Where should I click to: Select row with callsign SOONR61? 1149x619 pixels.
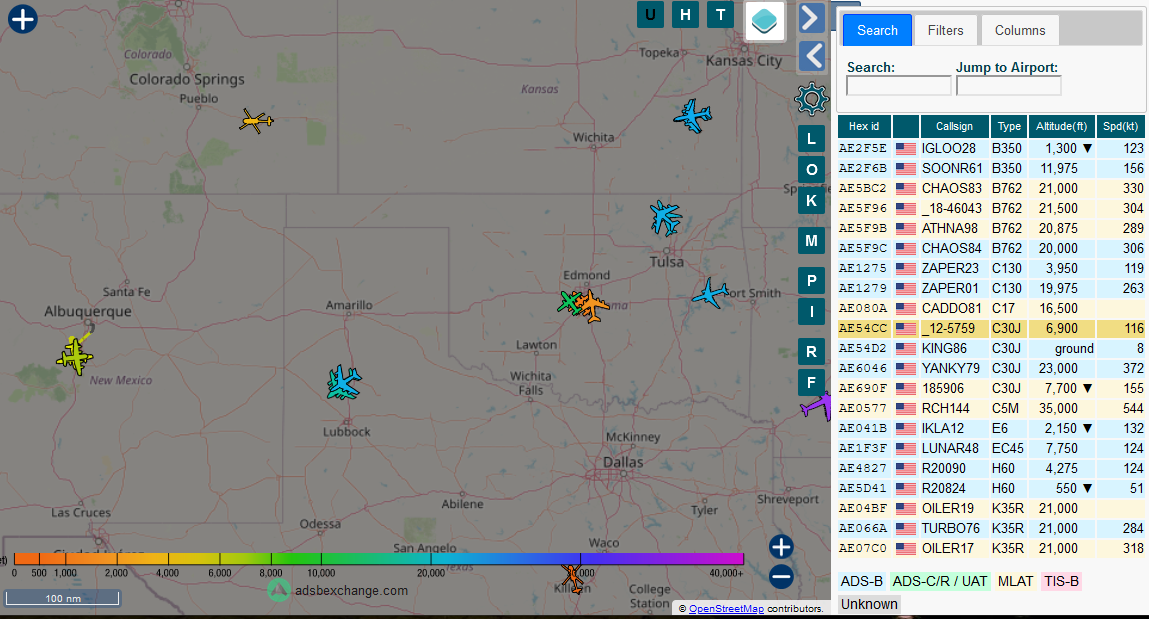991,168
